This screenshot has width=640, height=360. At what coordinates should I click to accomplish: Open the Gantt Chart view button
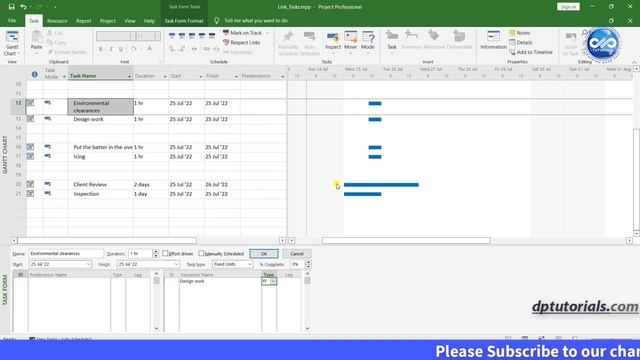(12, 43)
